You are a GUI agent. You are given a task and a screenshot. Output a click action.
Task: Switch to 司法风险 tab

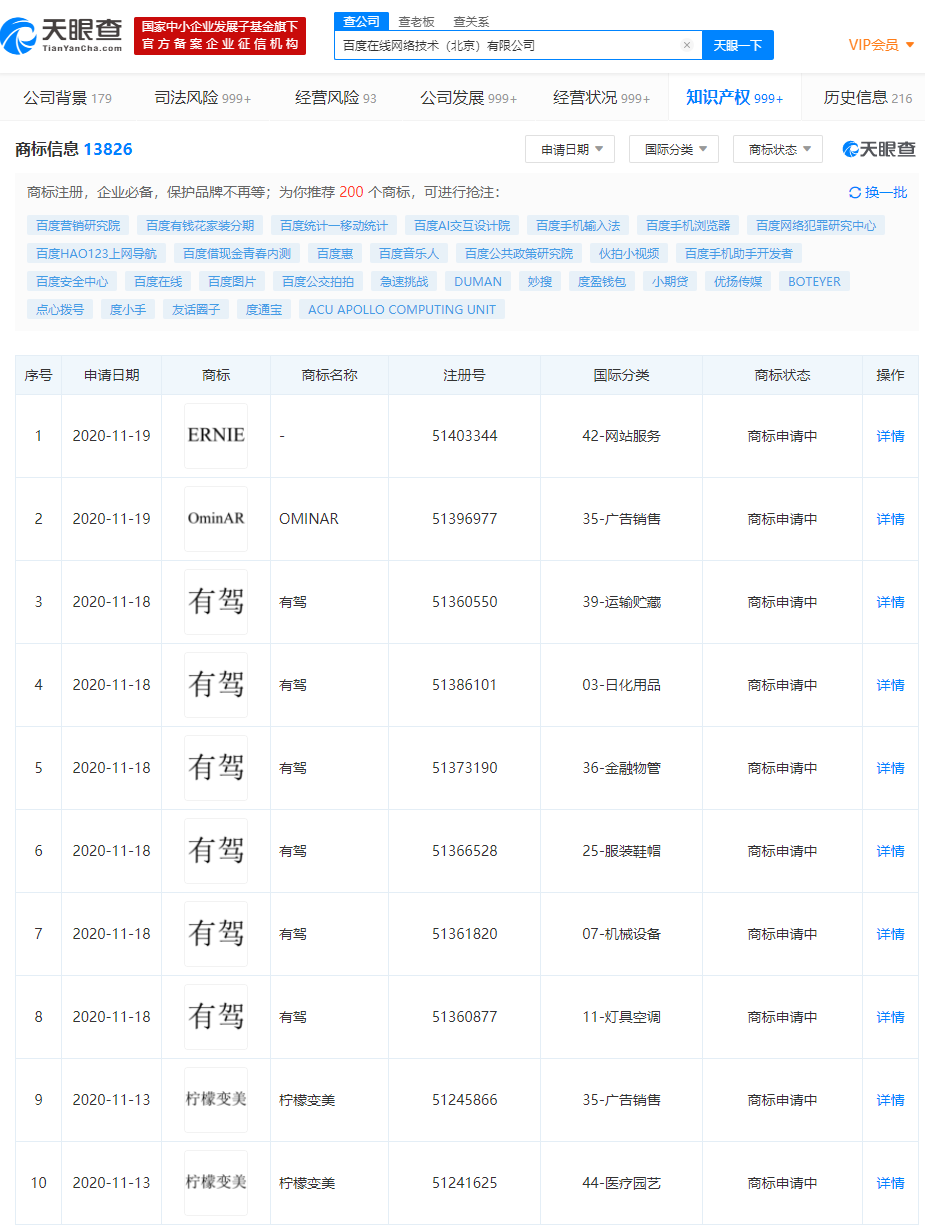[203, 98]
